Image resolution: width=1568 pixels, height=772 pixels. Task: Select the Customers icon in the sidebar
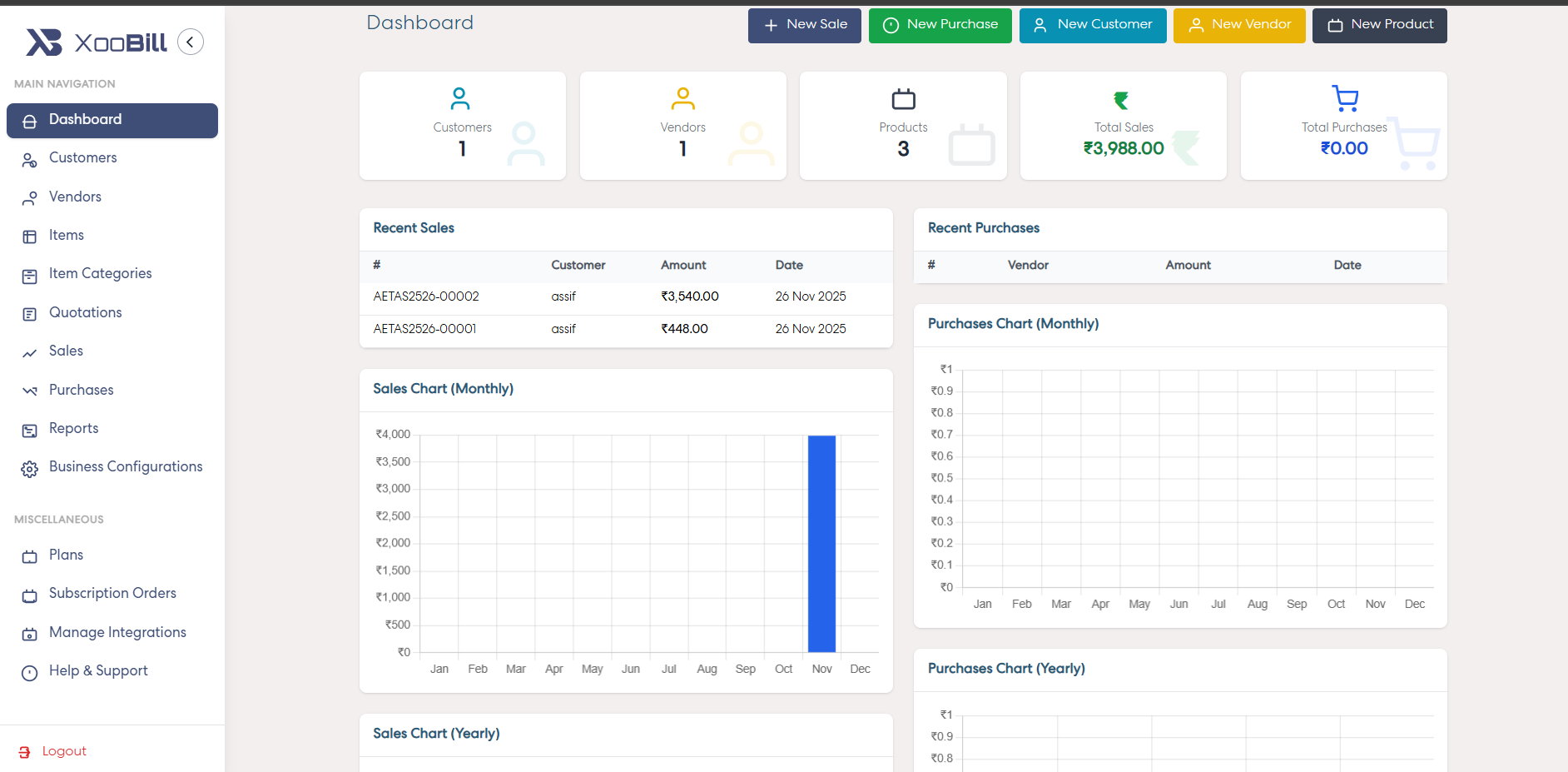30,160
